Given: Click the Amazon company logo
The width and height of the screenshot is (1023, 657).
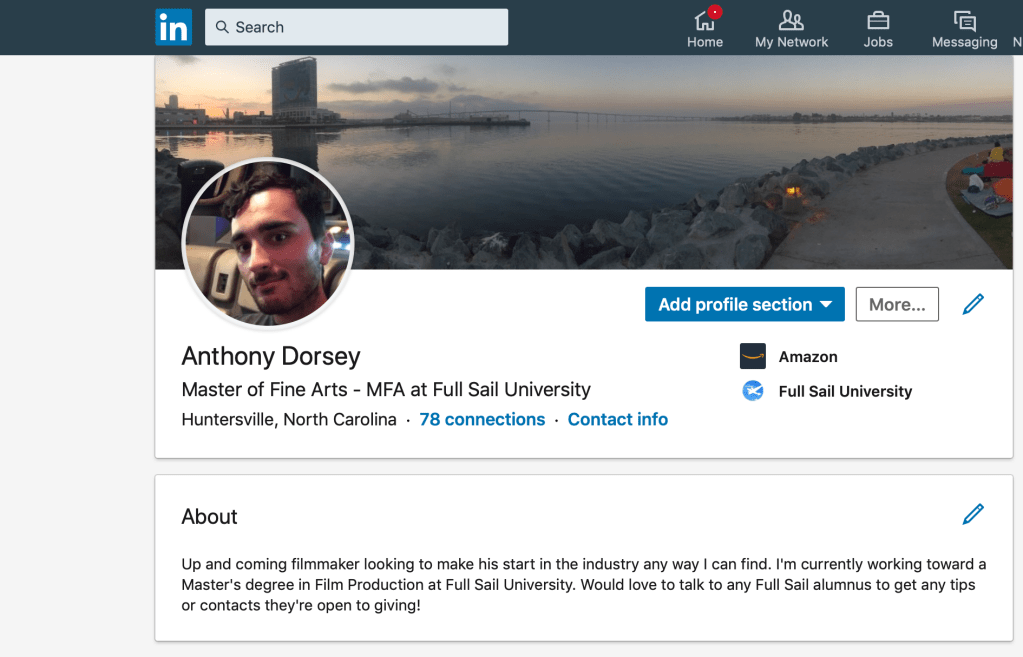Looking at the screenshot, I should 752,356.
